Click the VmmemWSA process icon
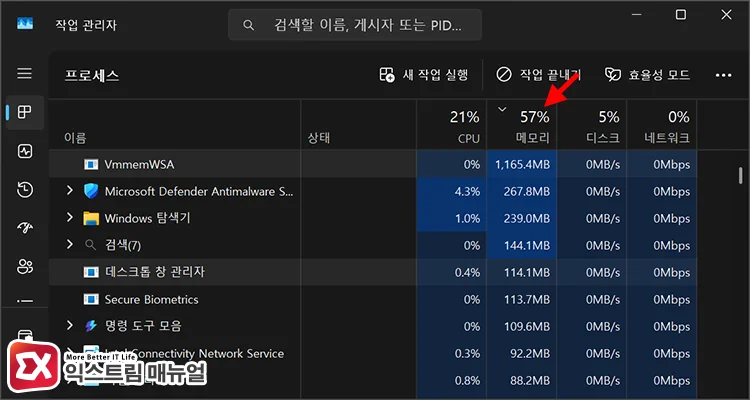750x400 pixels. pyautogui.click(x=91, y=165)
